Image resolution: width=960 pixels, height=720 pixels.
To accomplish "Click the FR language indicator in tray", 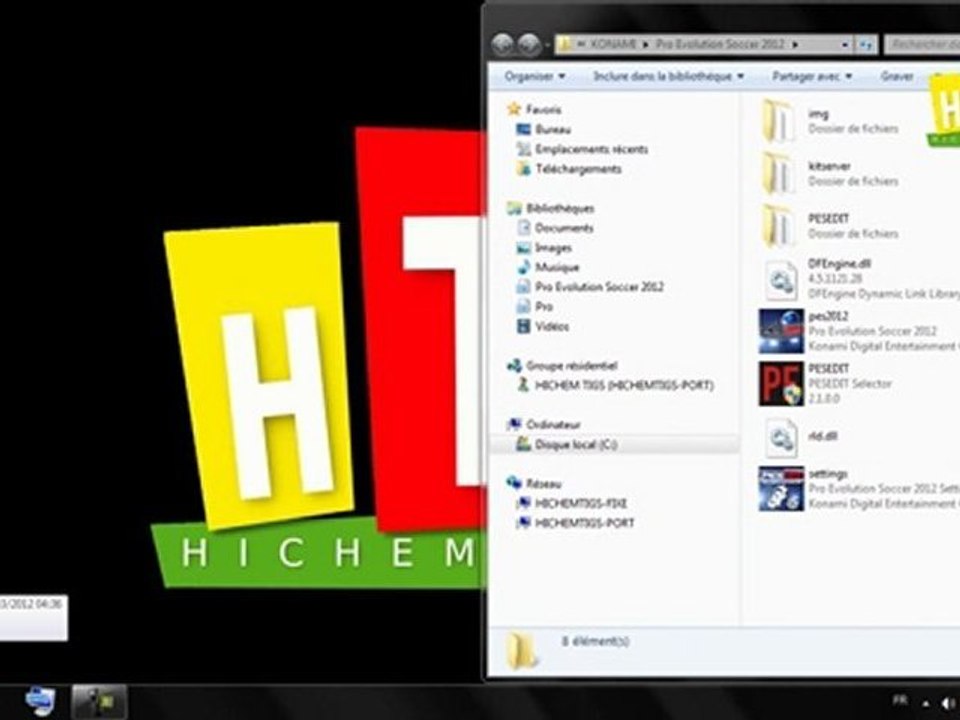I will [899, 700].
